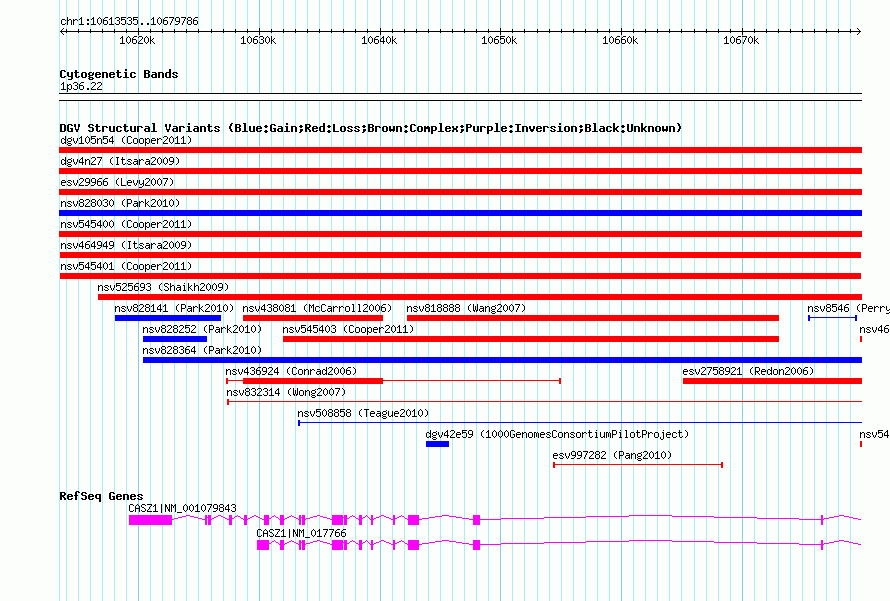Click the 1p36.22 cytogenetic band label
The image size is (890, 601).
(x=81, y=87)
